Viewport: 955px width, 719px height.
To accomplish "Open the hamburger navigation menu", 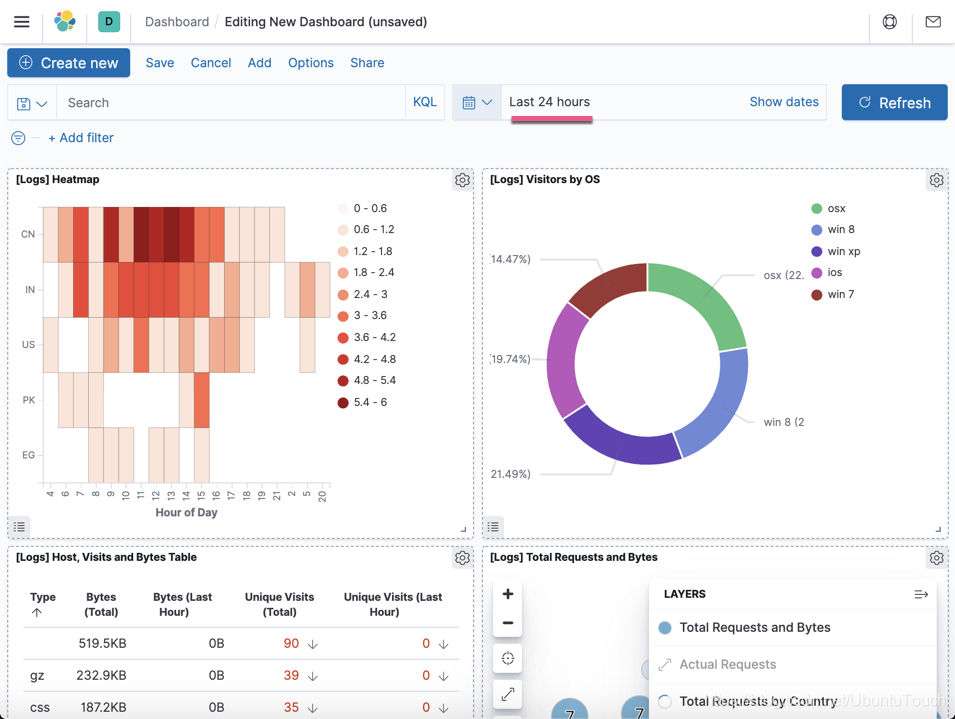I will click(x=22, y=22).
